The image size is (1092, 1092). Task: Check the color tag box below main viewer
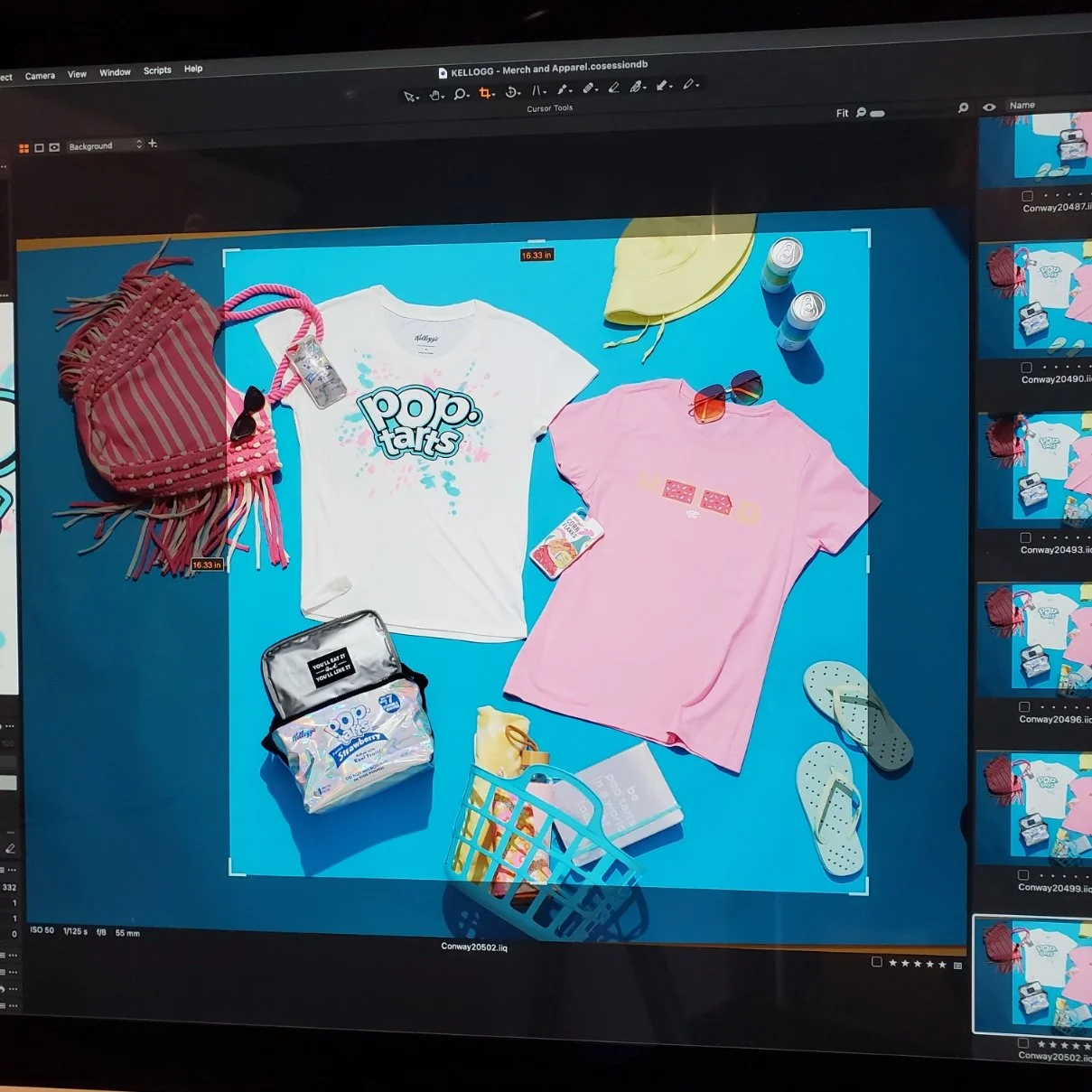(x=877, y=963)
